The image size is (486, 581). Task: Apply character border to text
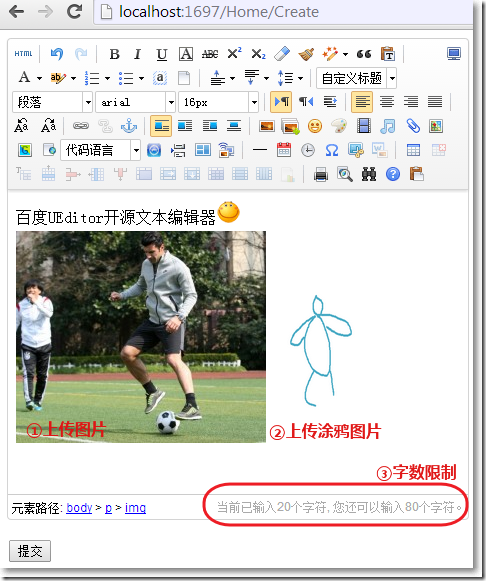tap(186, 54)
